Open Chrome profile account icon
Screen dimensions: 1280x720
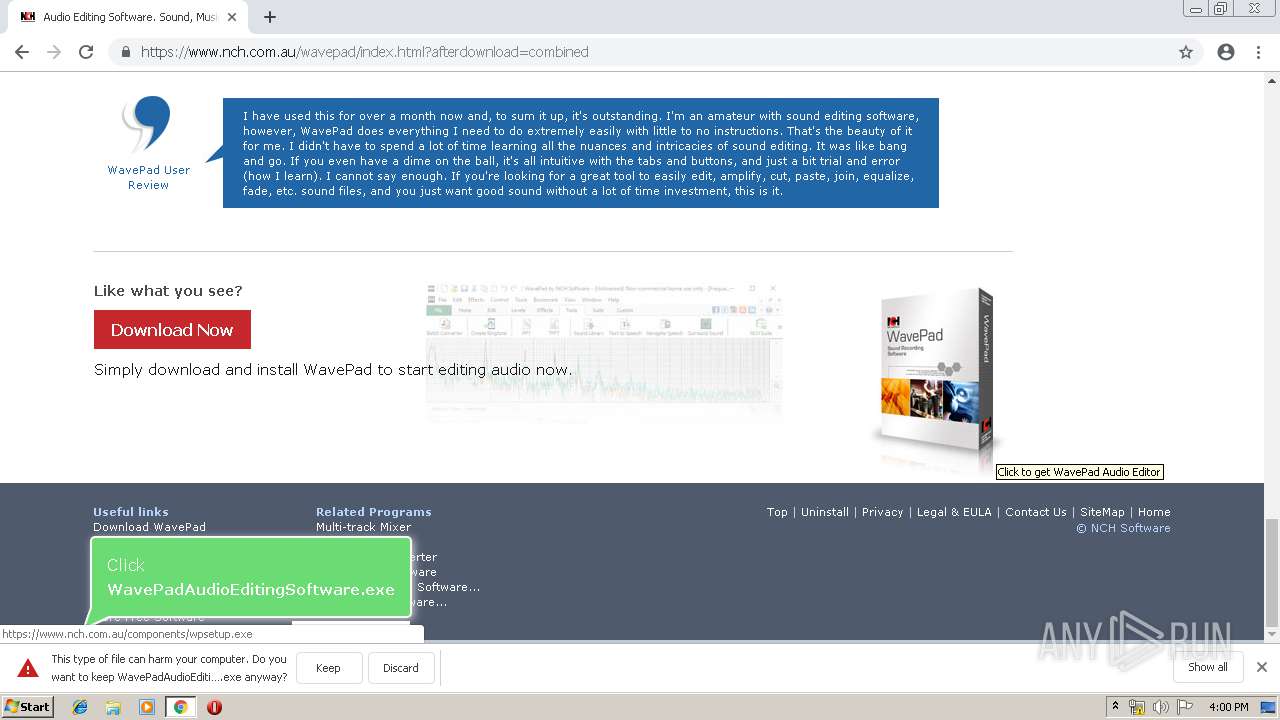[1226, 52]
